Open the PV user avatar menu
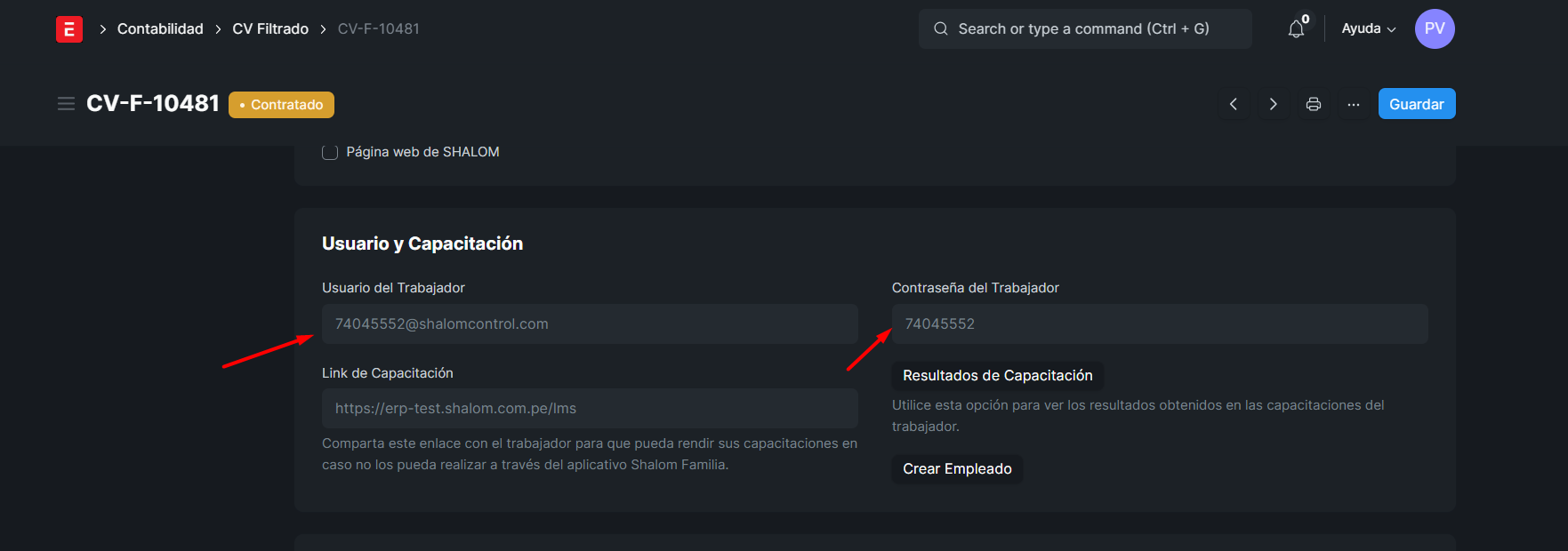 click(1435, 28)
